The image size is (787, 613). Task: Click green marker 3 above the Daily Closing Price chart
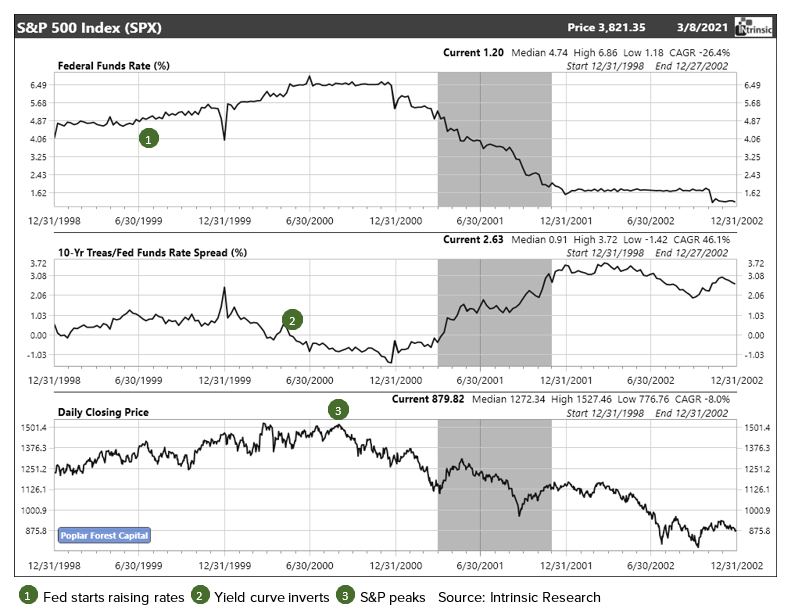click(x=338, y=410)
